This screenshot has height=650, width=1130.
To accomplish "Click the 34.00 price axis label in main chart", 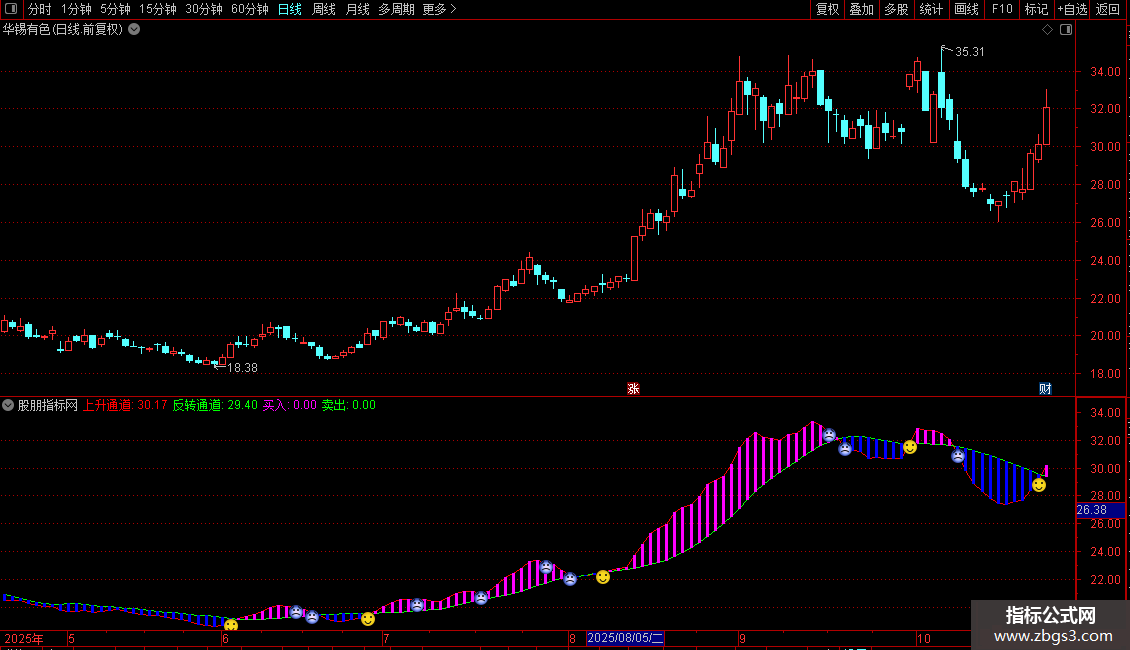I will 1105,71.
